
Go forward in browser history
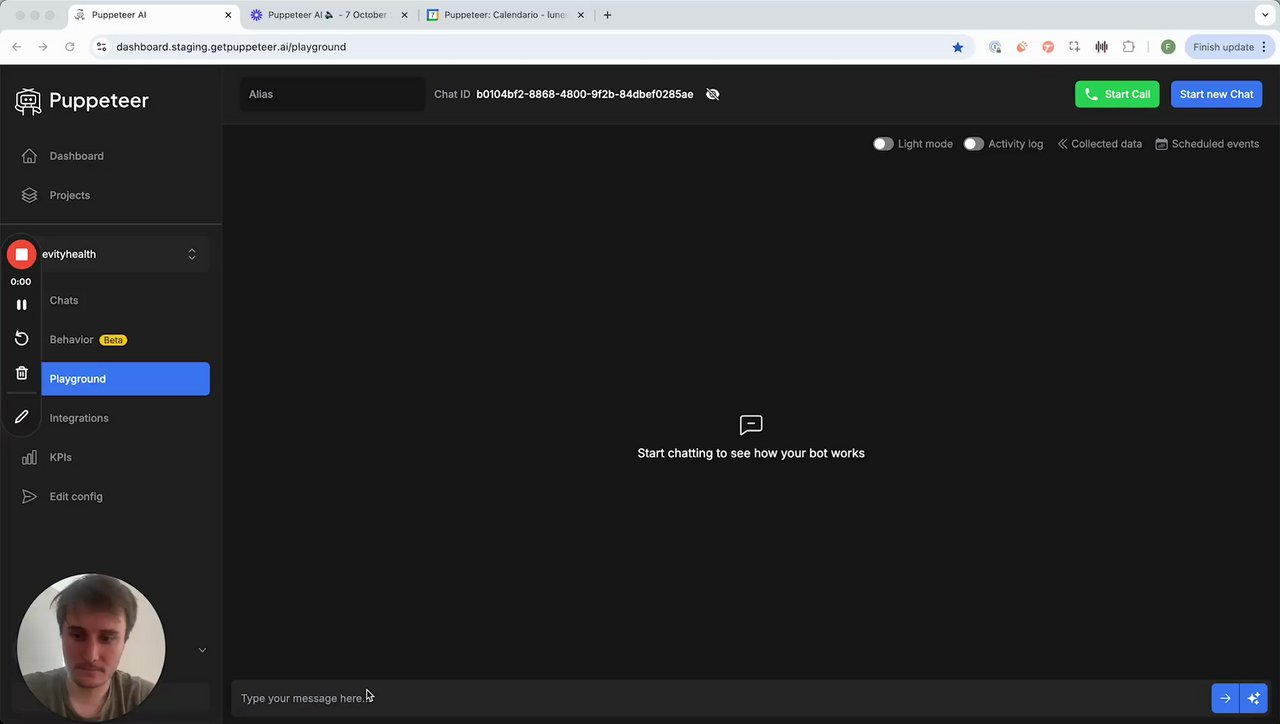pos(43,47)
